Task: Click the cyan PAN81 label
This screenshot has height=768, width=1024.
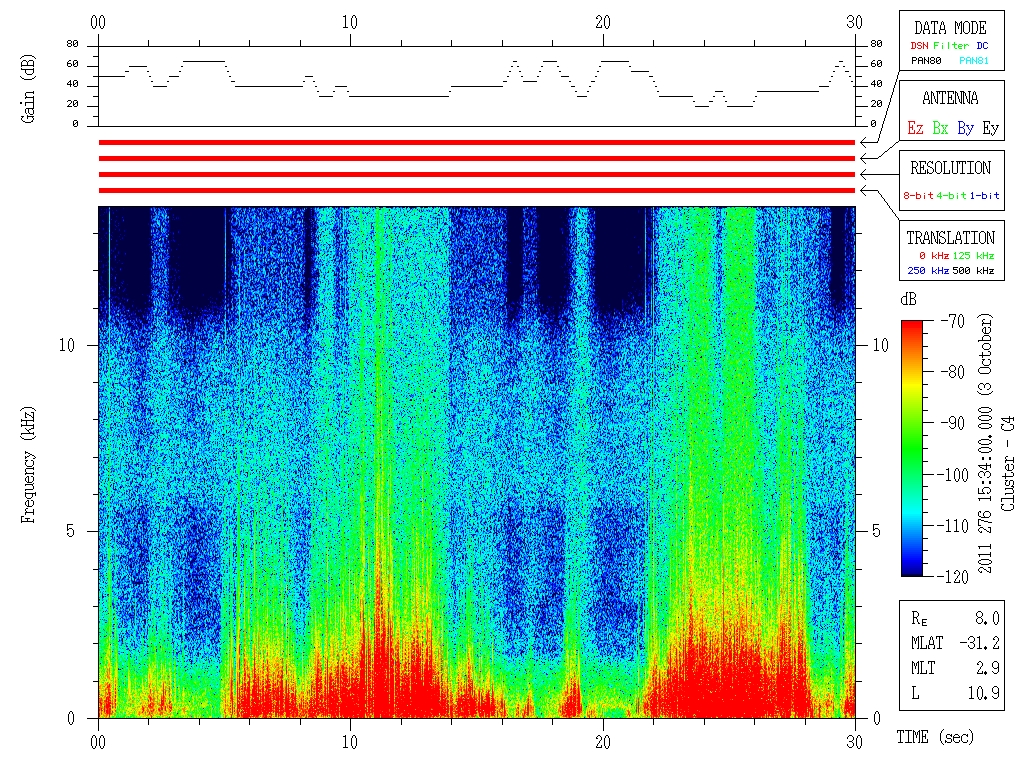Action: [x=974, y=61]
